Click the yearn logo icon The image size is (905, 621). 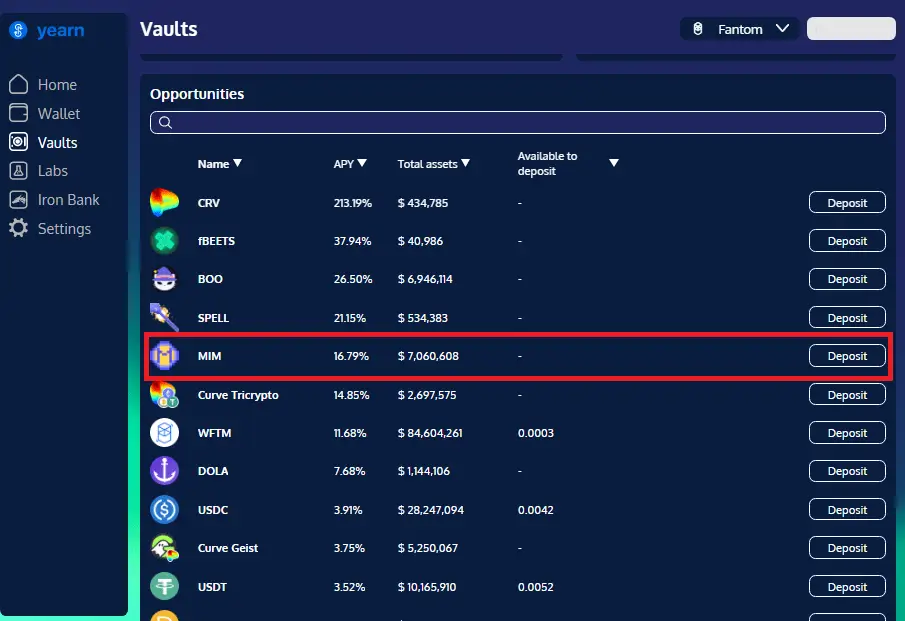point(17,31)
